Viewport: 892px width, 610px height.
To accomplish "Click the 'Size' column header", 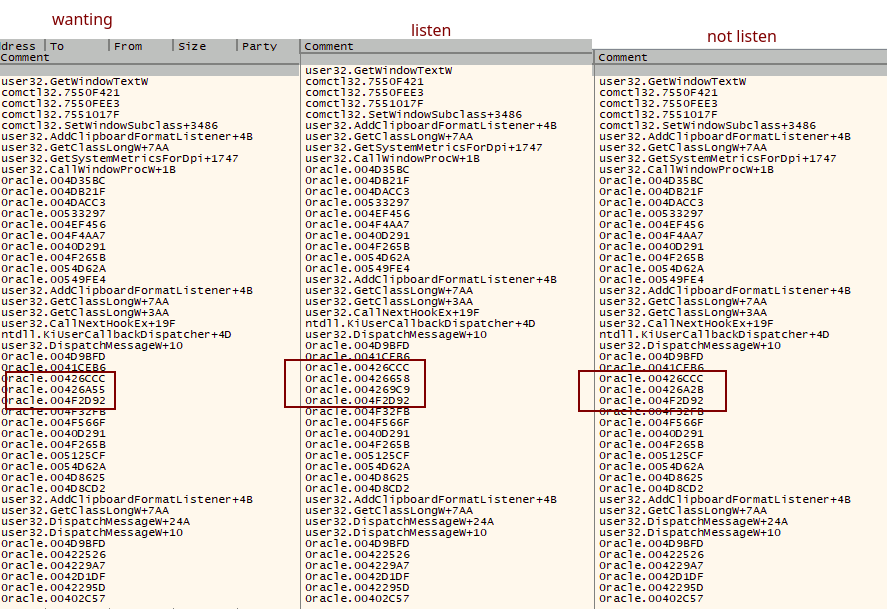I will point(192,46).
